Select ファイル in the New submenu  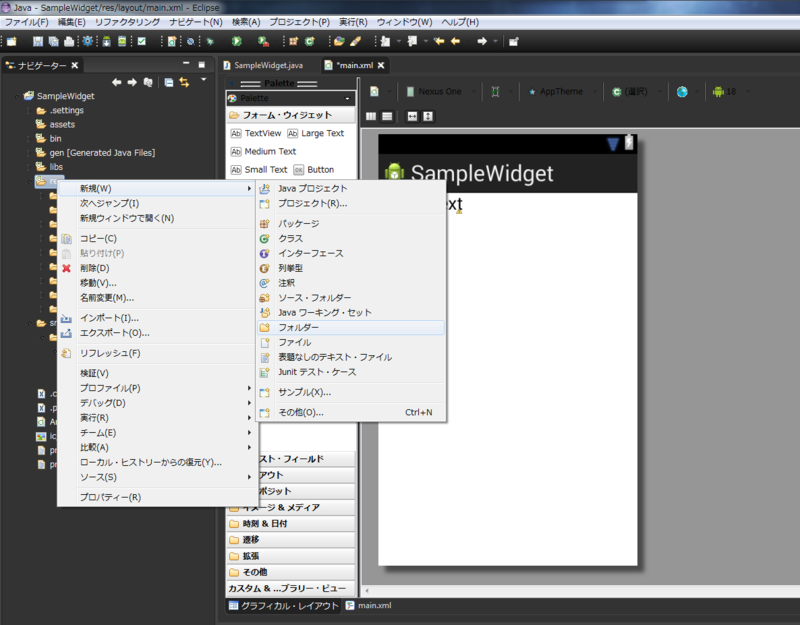point(351,342)
